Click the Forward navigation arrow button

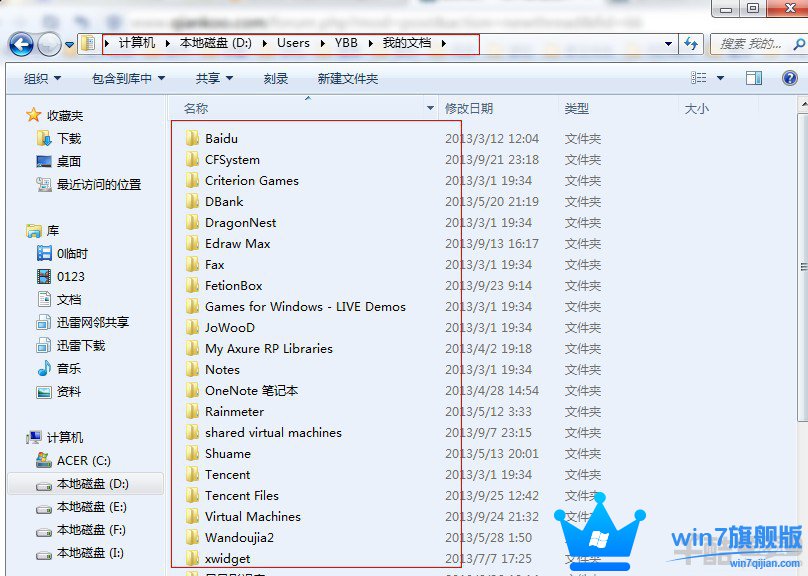tap(49, 45)
